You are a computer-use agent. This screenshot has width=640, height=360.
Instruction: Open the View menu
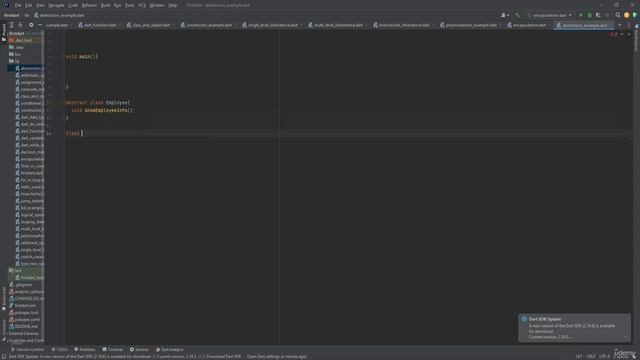(40, 5)
